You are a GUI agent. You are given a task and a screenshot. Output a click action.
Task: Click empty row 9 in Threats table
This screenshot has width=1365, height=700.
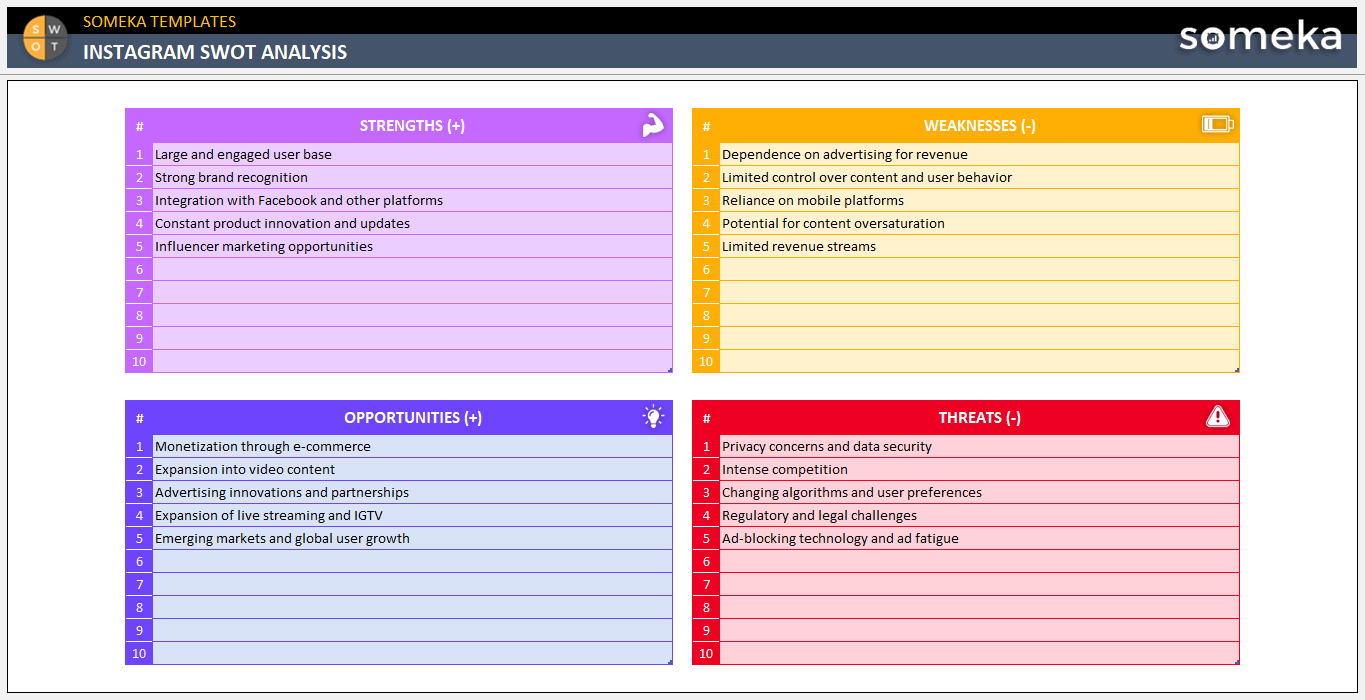(x=979, y=631)
